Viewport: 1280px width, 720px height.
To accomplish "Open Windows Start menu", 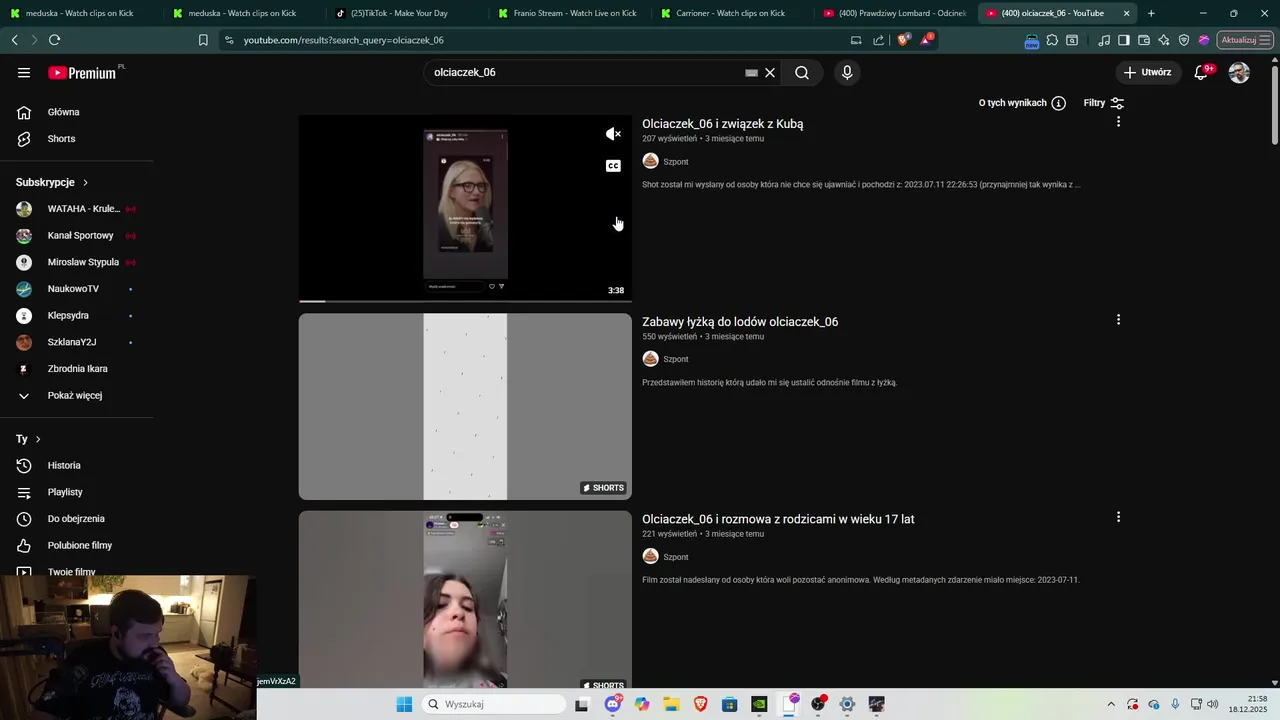I will 404,704.
